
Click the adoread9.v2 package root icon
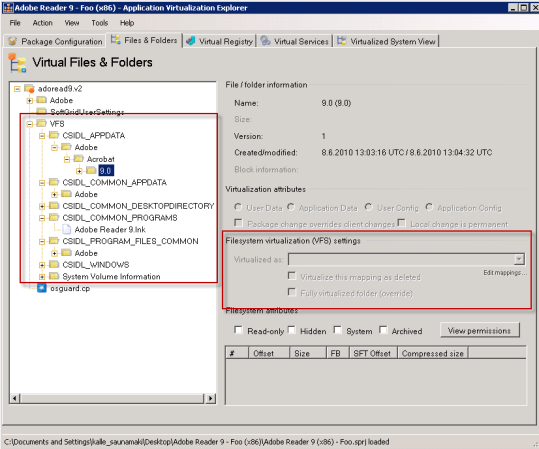29,89
